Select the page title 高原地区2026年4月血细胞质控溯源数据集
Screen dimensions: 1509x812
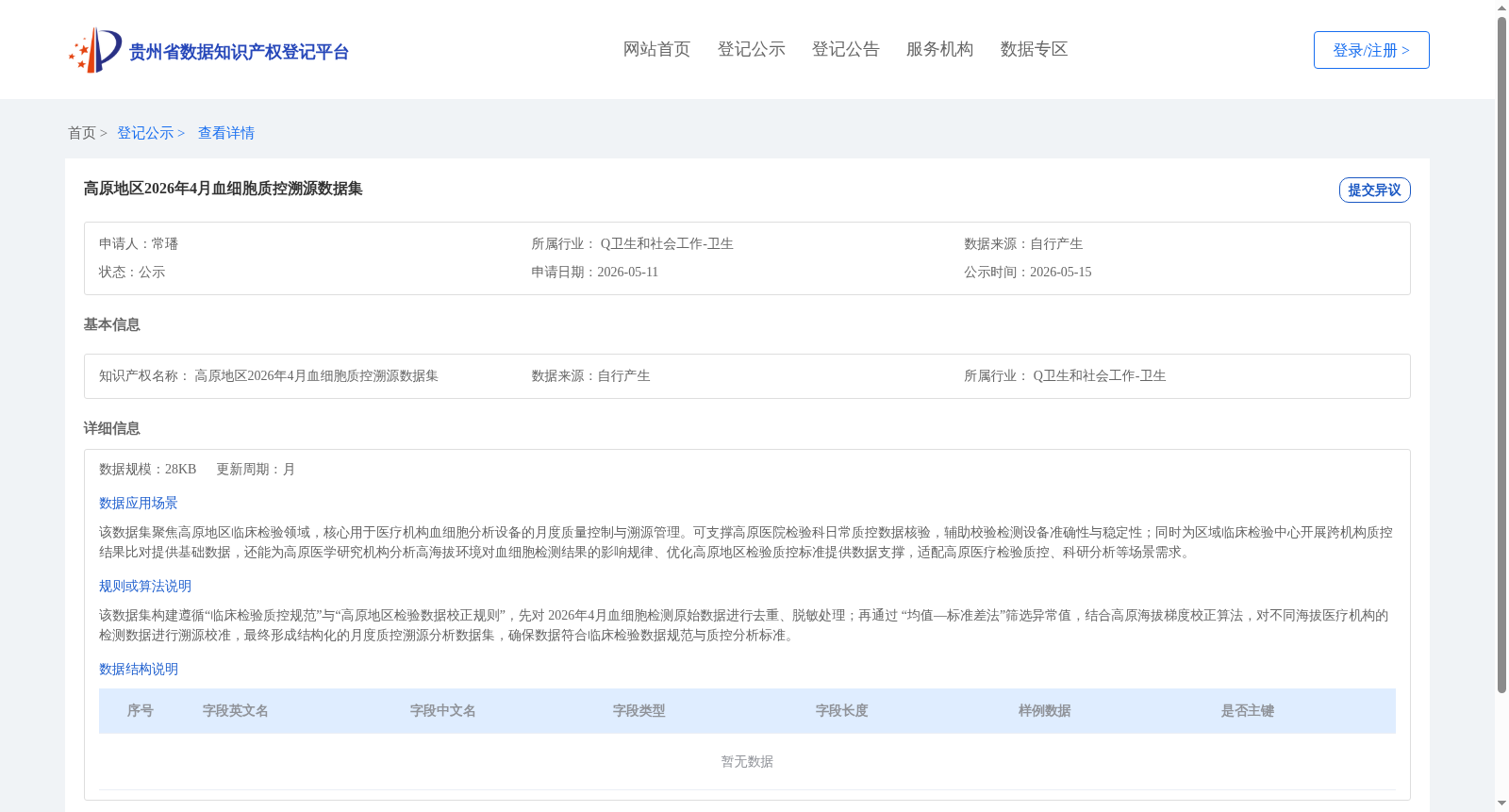coord(224,189)
